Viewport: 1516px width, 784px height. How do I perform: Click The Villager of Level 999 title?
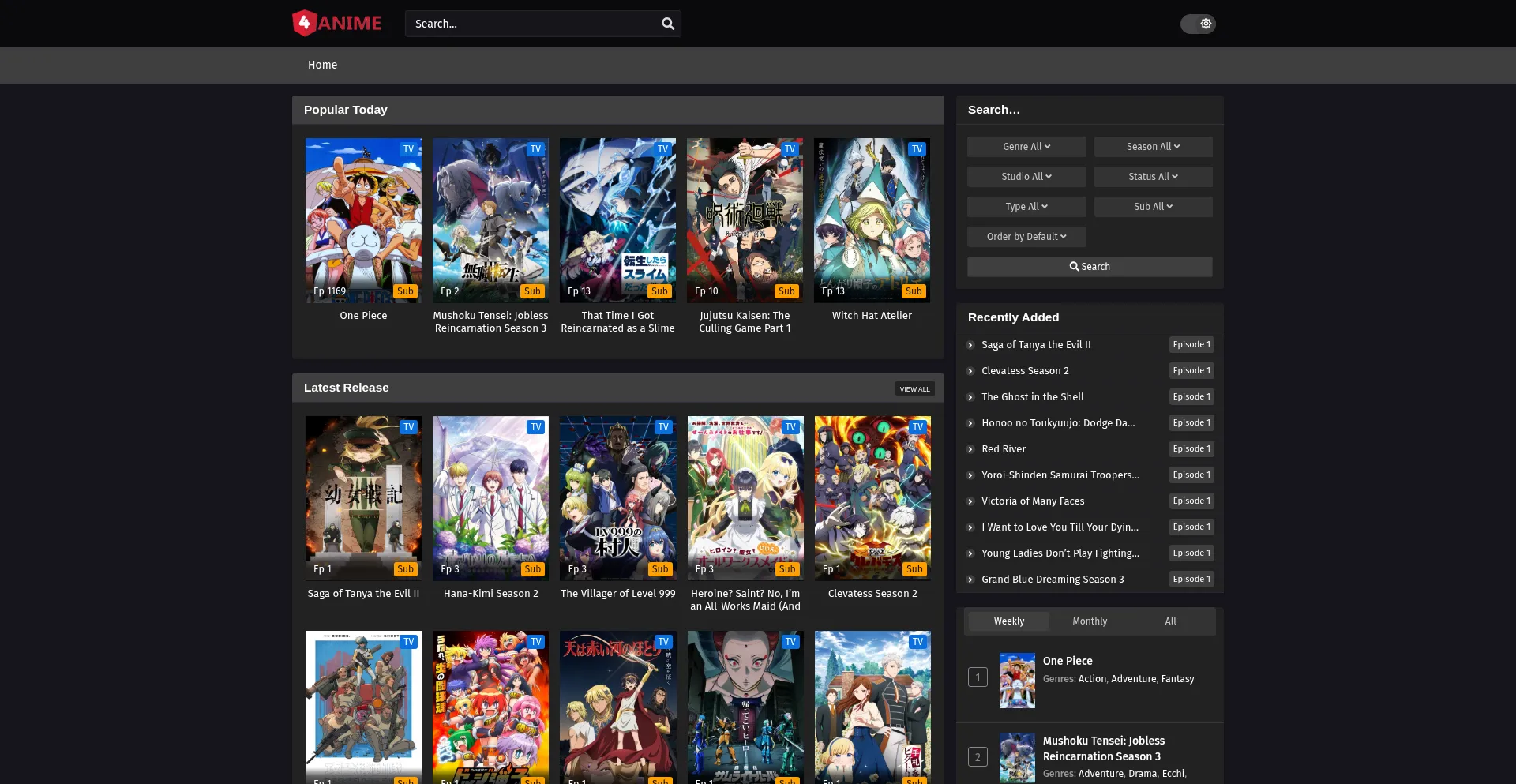[617, 594]
